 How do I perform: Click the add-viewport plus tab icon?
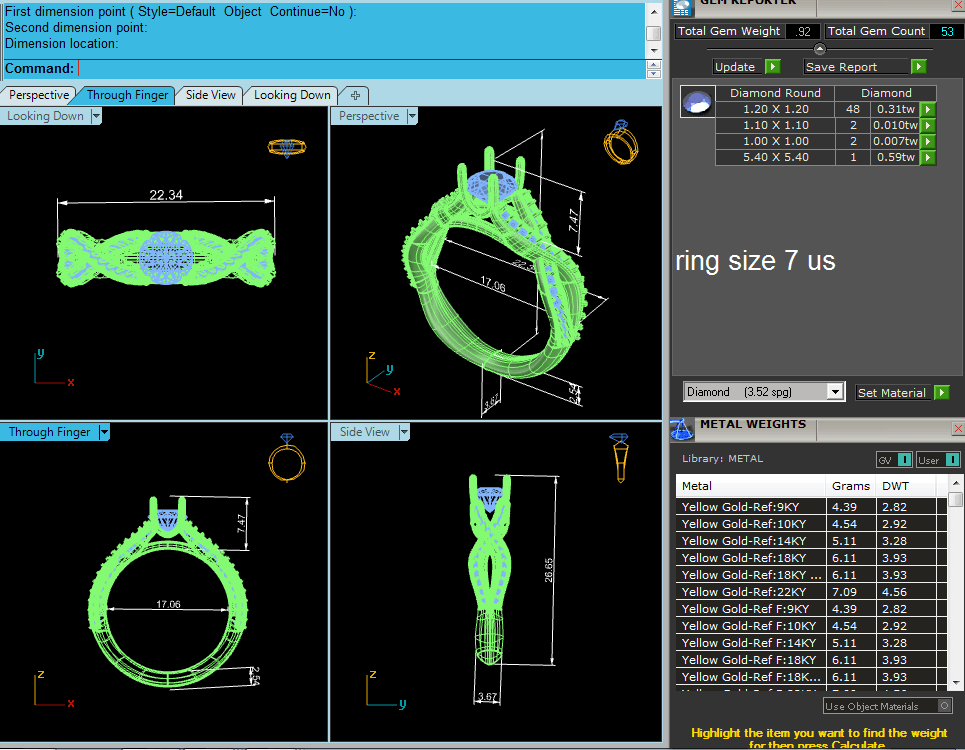pos(354,95)
